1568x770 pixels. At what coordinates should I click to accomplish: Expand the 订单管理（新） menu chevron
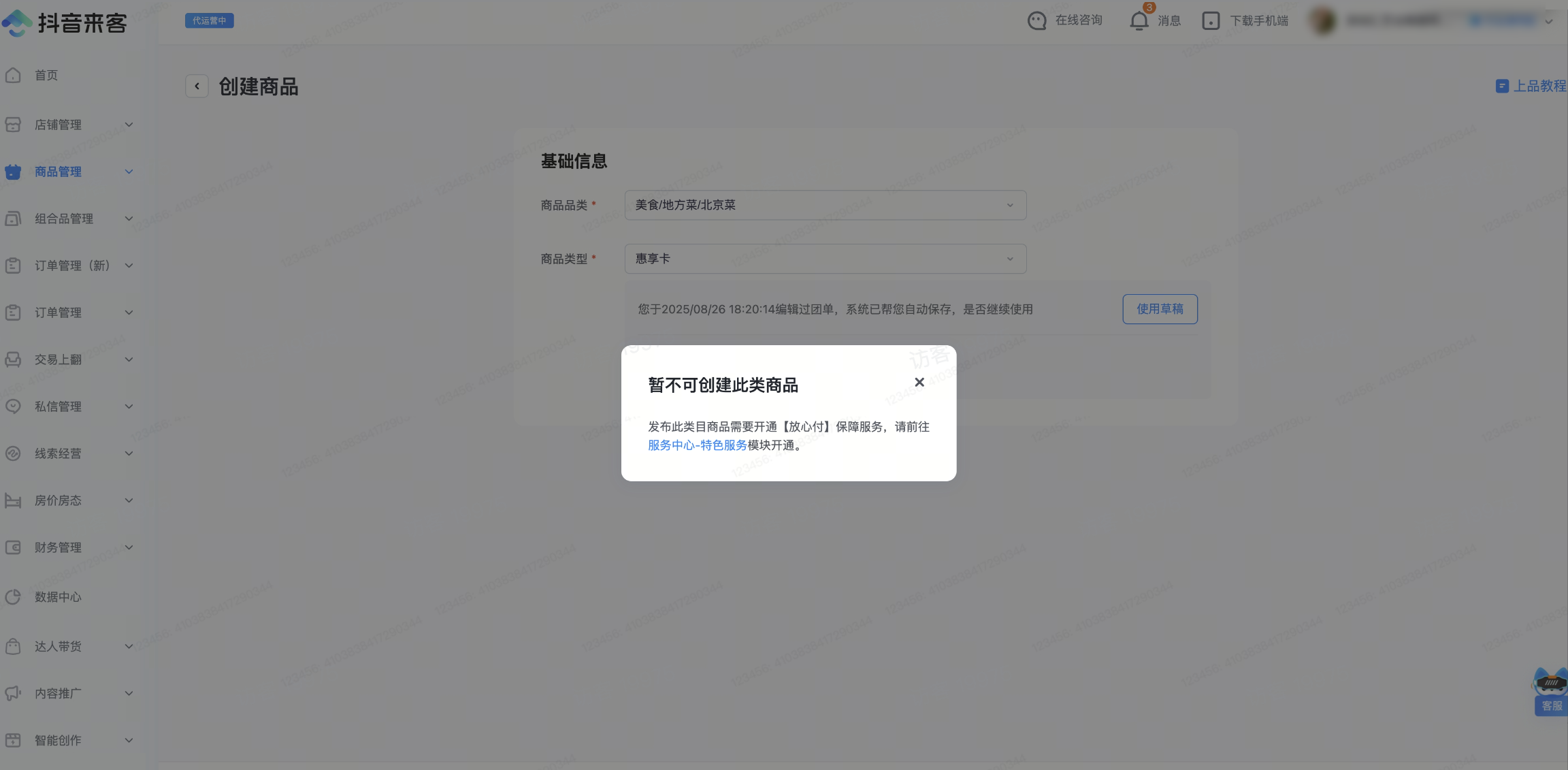tap(129, 266)
